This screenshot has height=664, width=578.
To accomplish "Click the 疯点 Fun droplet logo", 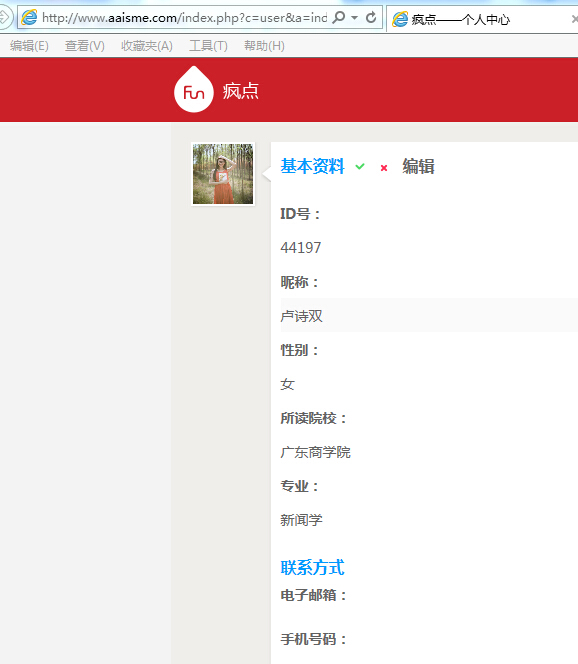I will click(194, 90).
